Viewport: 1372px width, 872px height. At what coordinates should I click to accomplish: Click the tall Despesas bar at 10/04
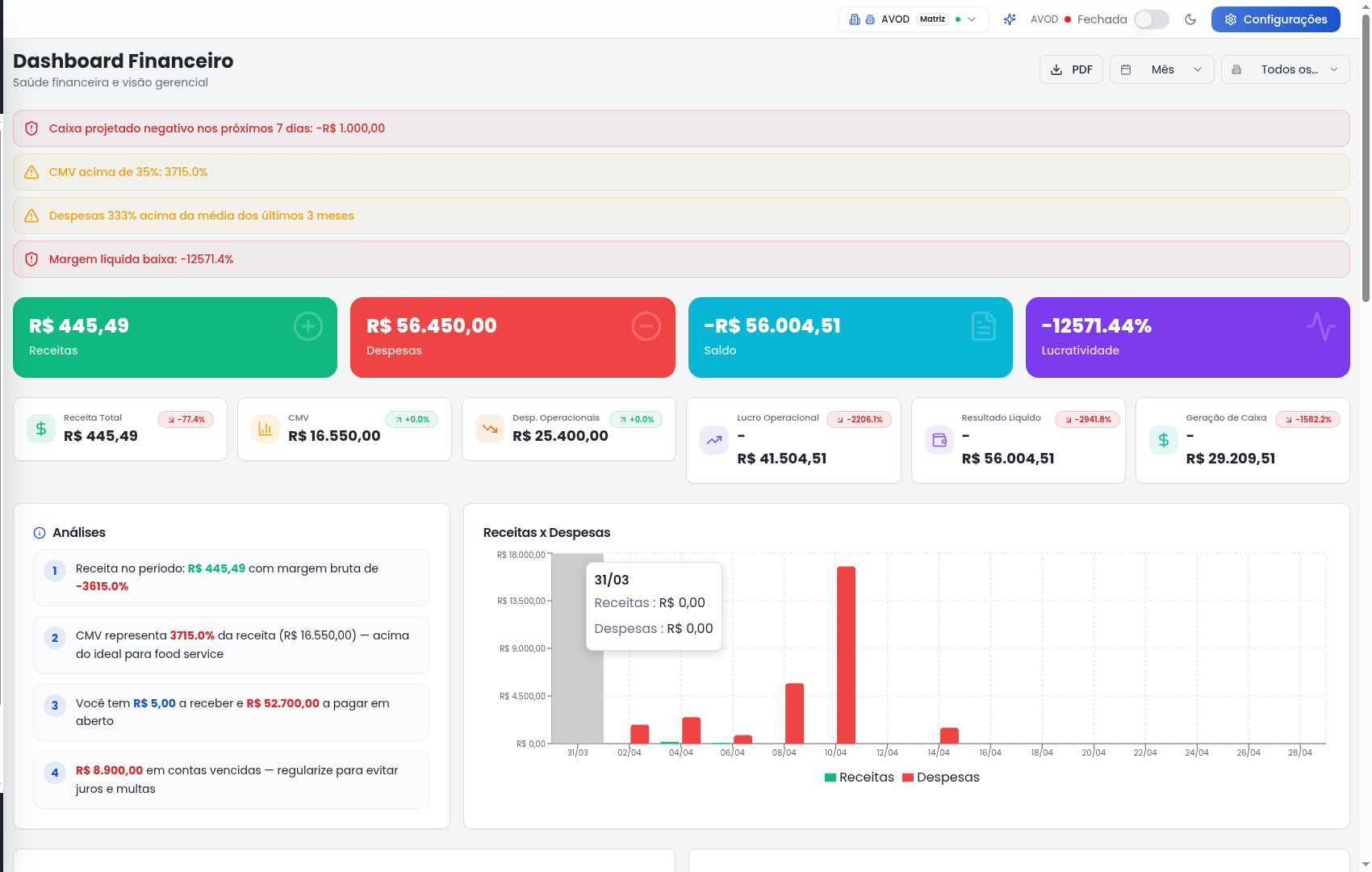click(846, 655)
